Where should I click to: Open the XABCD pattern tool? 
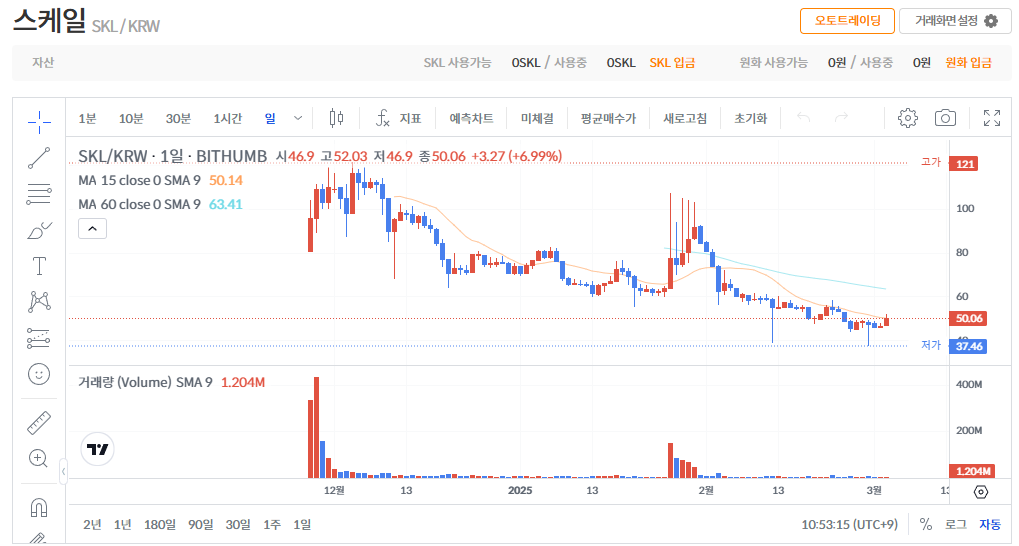point(39,302)
